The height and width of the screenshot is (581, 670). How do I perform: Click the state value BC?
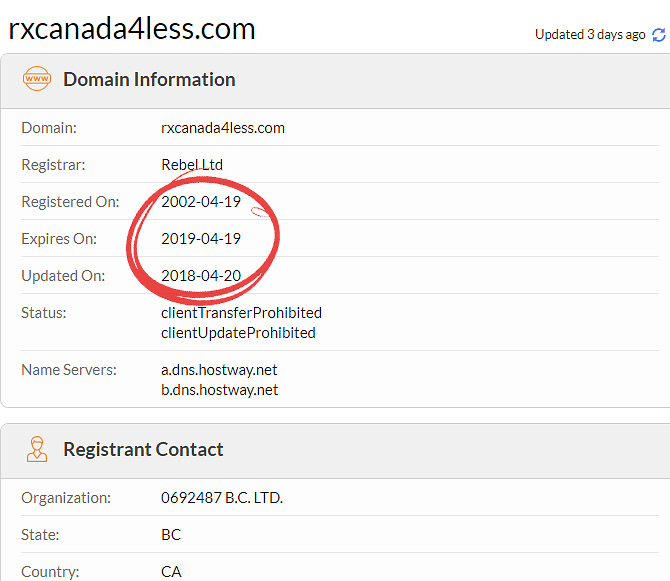pyautogui.click(x=171, y=534)
